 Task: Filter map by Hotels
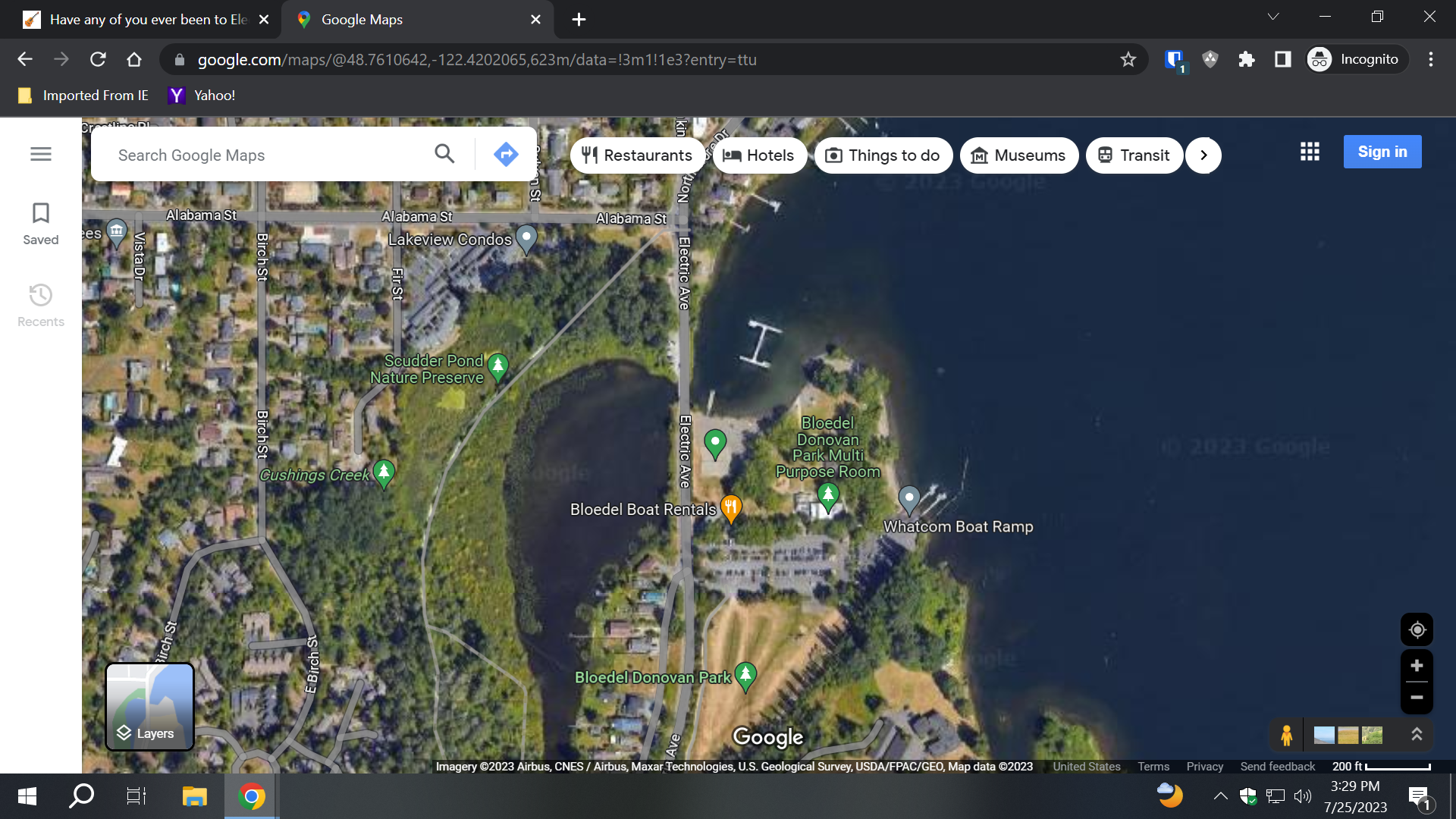click(759, 155)
